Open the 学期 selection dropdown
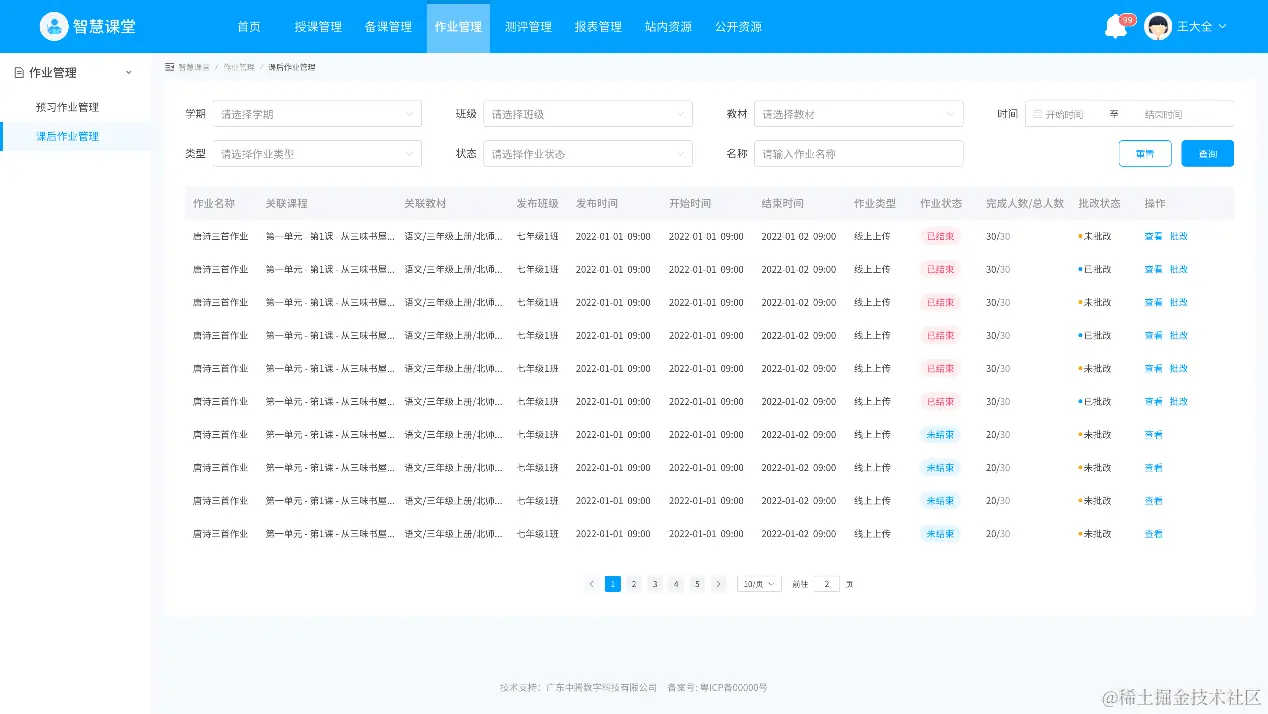The height and width of the screenshot is (714, 1268). [x=317, y=113]
